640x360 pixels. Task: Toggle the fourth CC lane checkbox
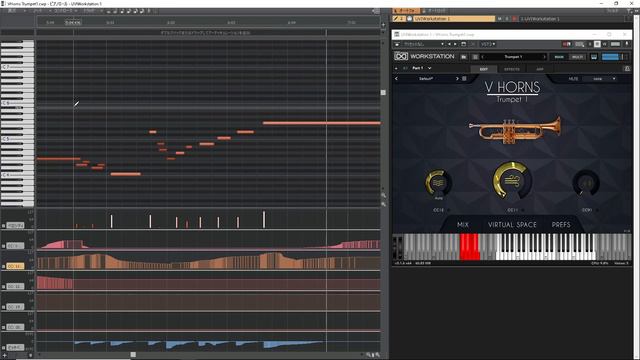coord(4,307)
